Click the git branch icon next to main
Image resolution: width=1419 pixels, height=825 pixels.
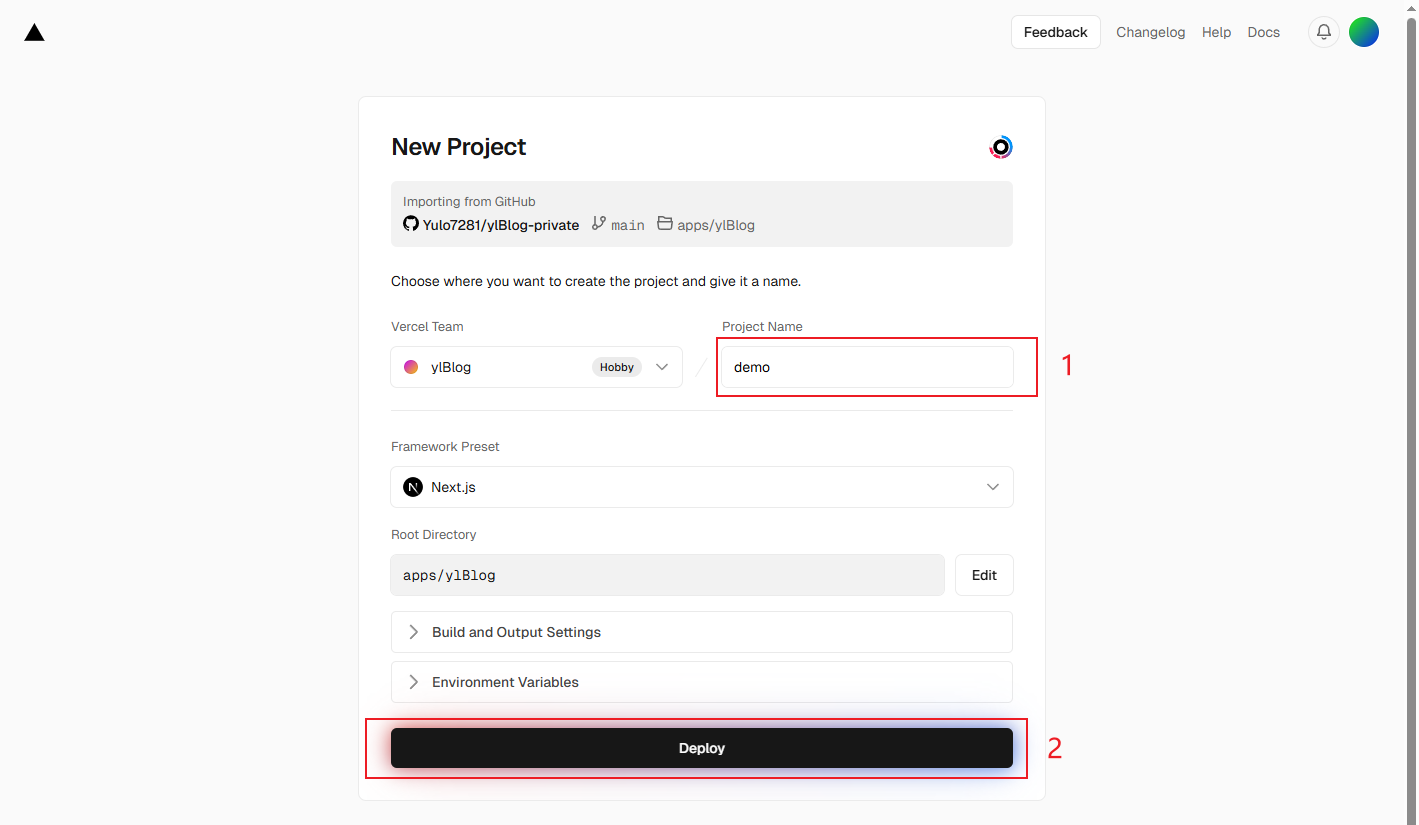[599, 224]
